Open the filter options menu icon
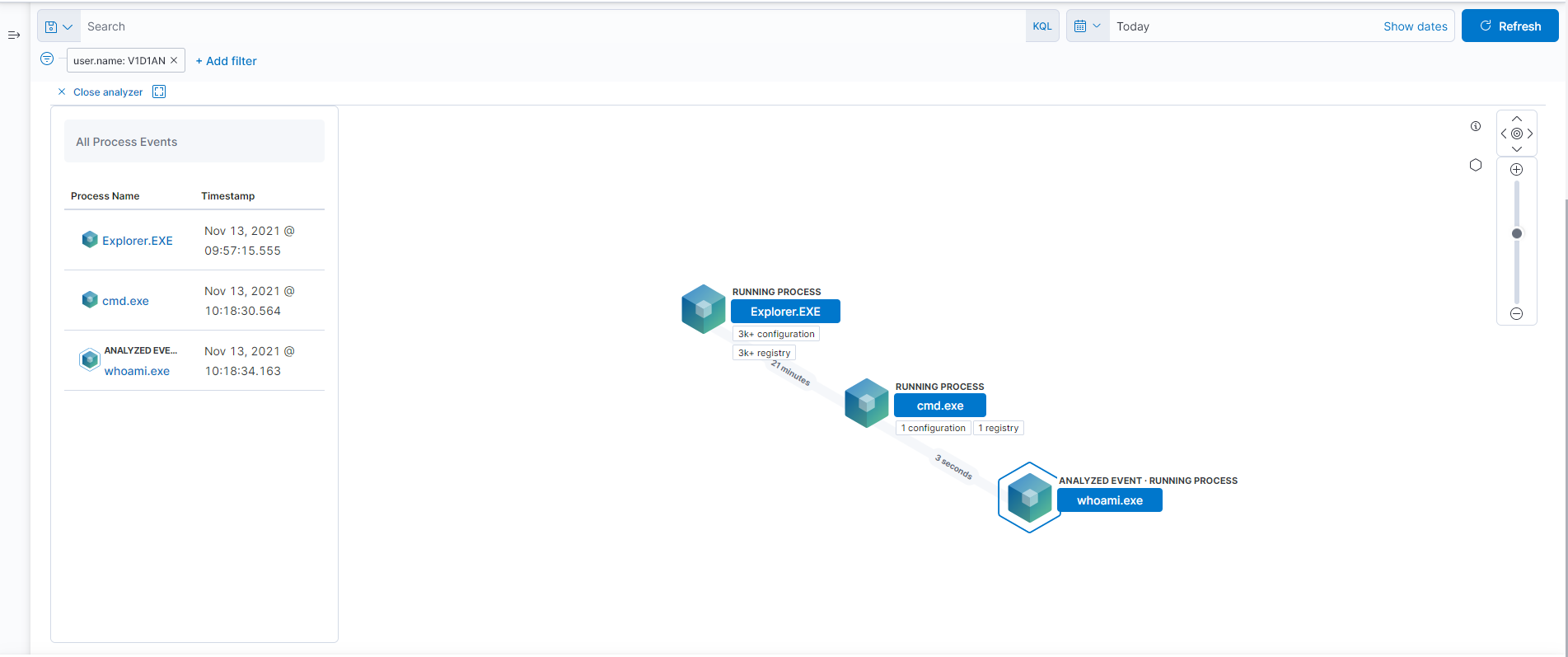This screenshot has height=657, width=1568. pyautogui.click(x=47, y=59)
